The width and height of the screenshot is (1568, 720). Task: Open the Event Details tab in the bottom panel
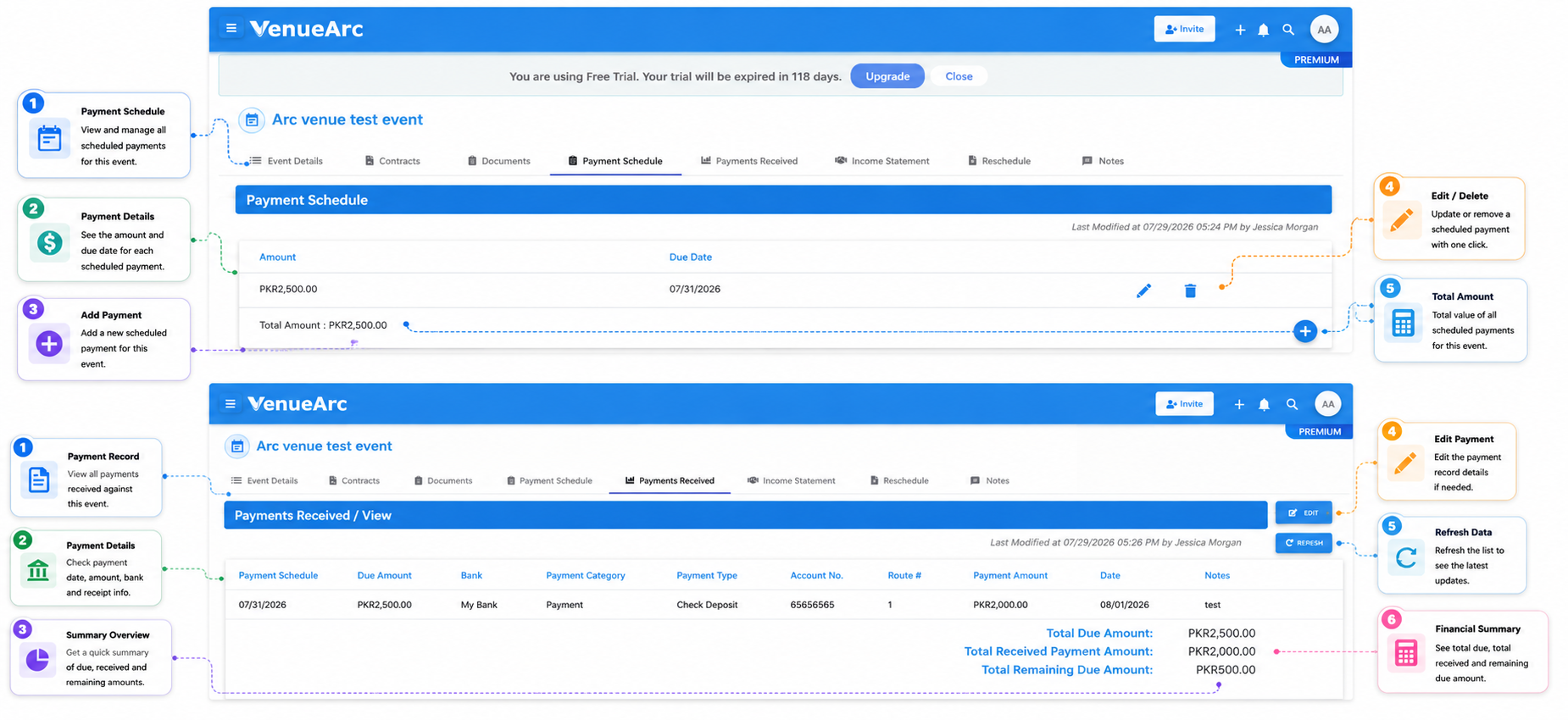(264, 480)
